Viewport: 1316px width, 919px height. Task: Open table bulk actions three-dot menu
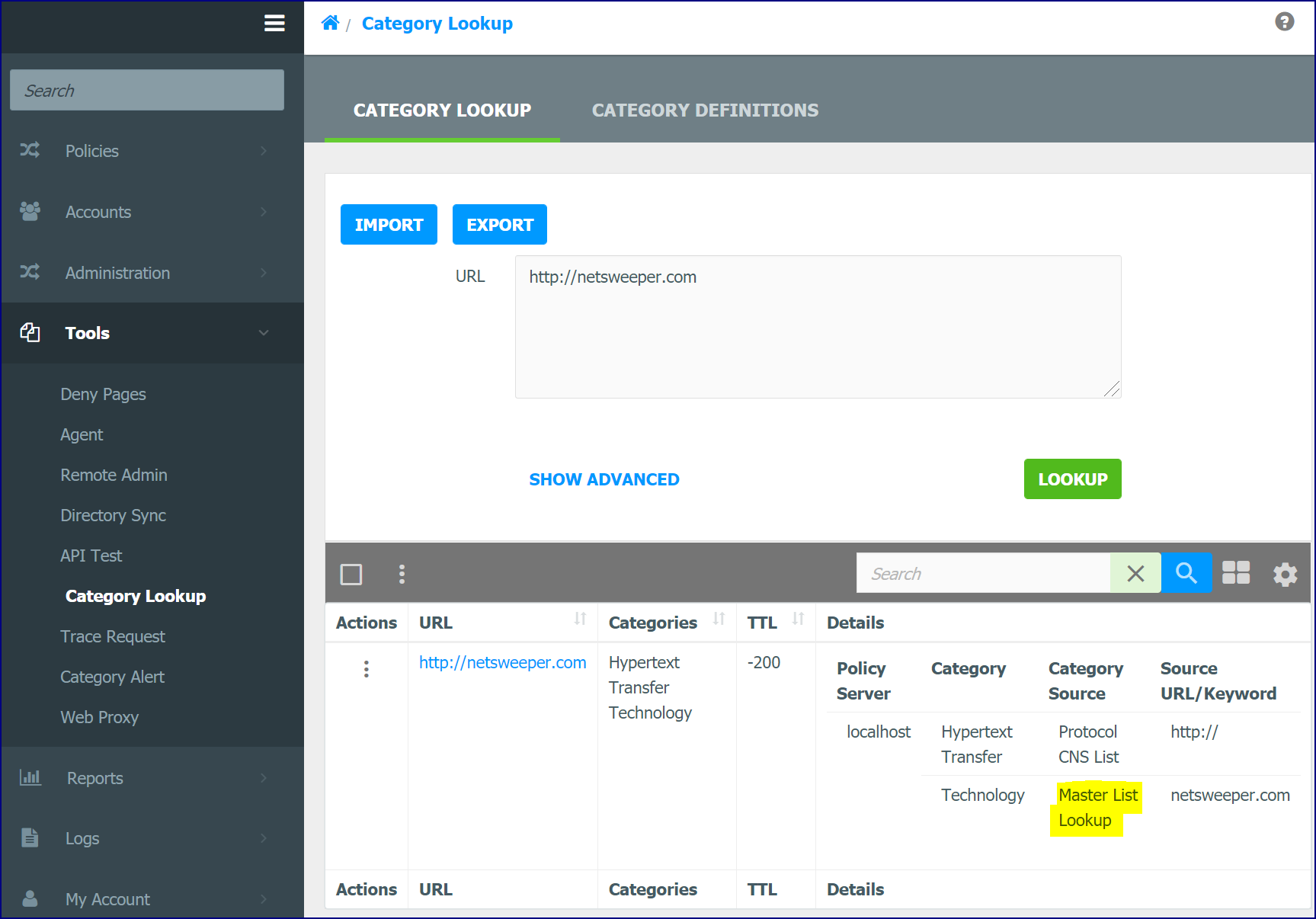pos(402,574)
